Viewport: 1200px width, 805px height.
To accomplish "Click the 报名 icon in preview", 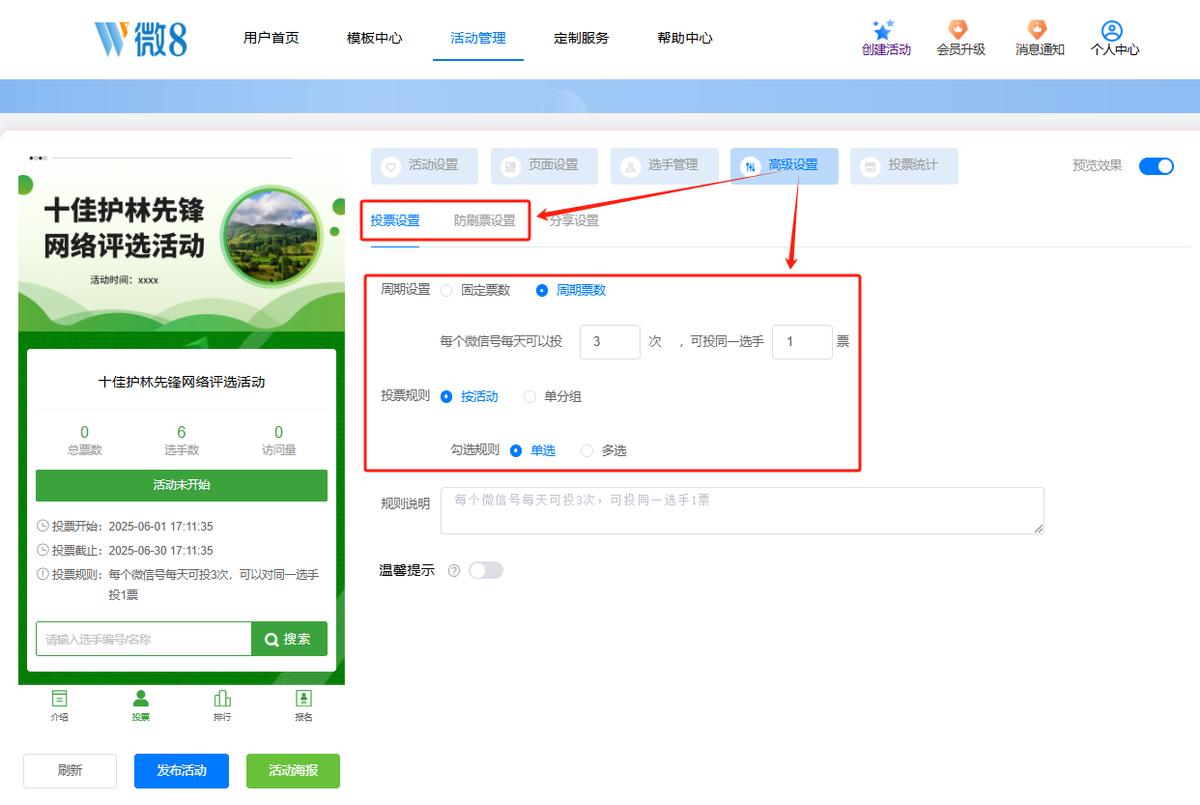I will 303,698.
